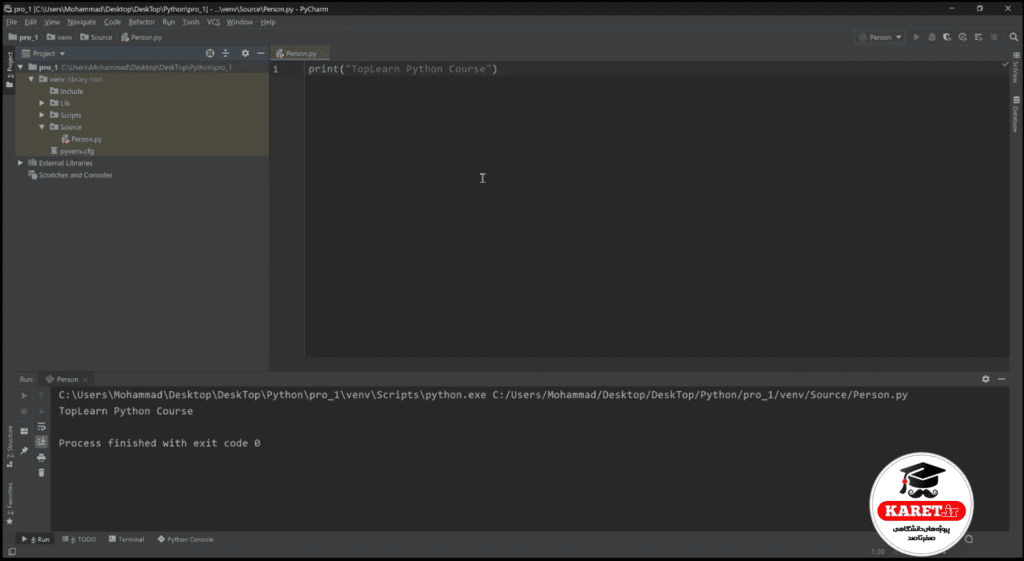Click the Profile run icon in toolbar
Viewport: 1024px width, 561px height.
(963, 37)
